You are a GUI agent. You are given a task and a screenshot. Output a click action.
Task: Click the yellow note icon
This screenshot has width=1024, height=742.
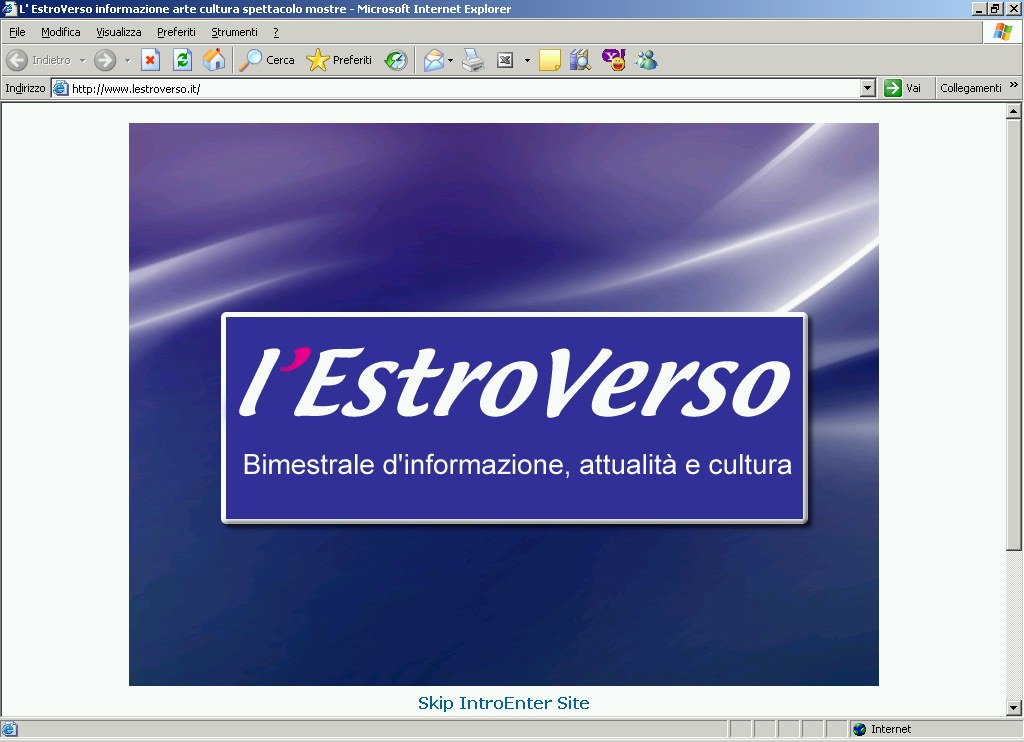pyautogui.click(x=549, y=60)
